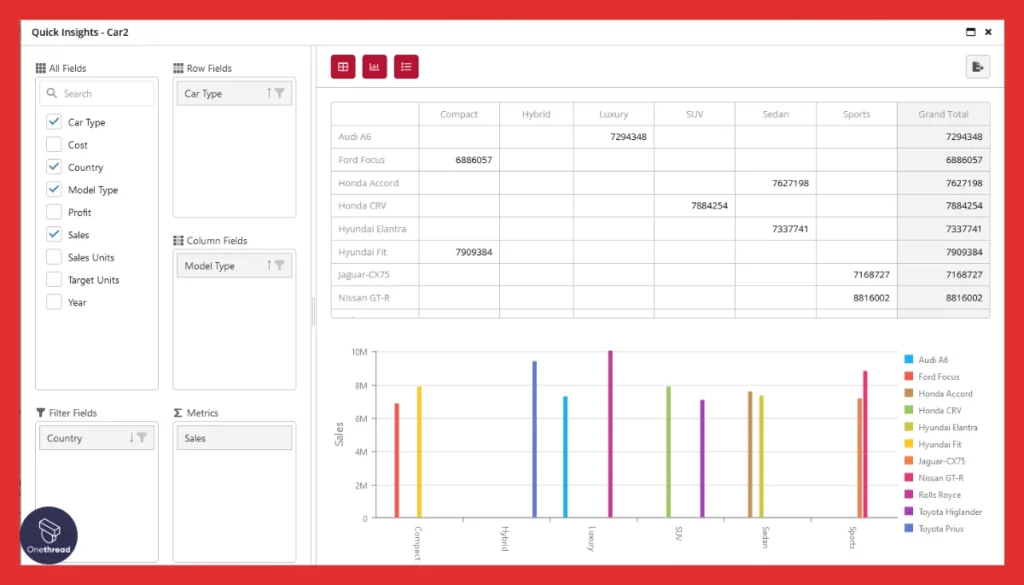
Task: Toggle Hyundai Elantra legend color swatch
Action: (908, 427)
